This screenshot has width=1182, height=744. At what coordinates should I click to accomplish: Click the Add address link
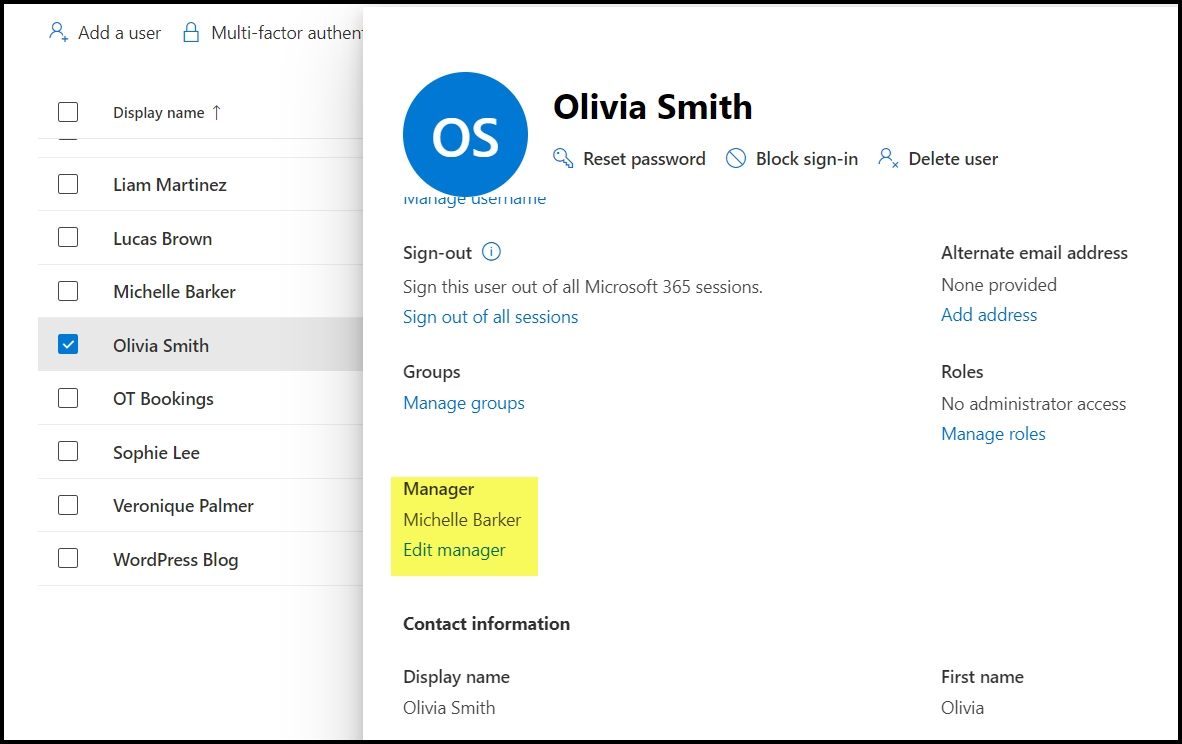point(989,315)
